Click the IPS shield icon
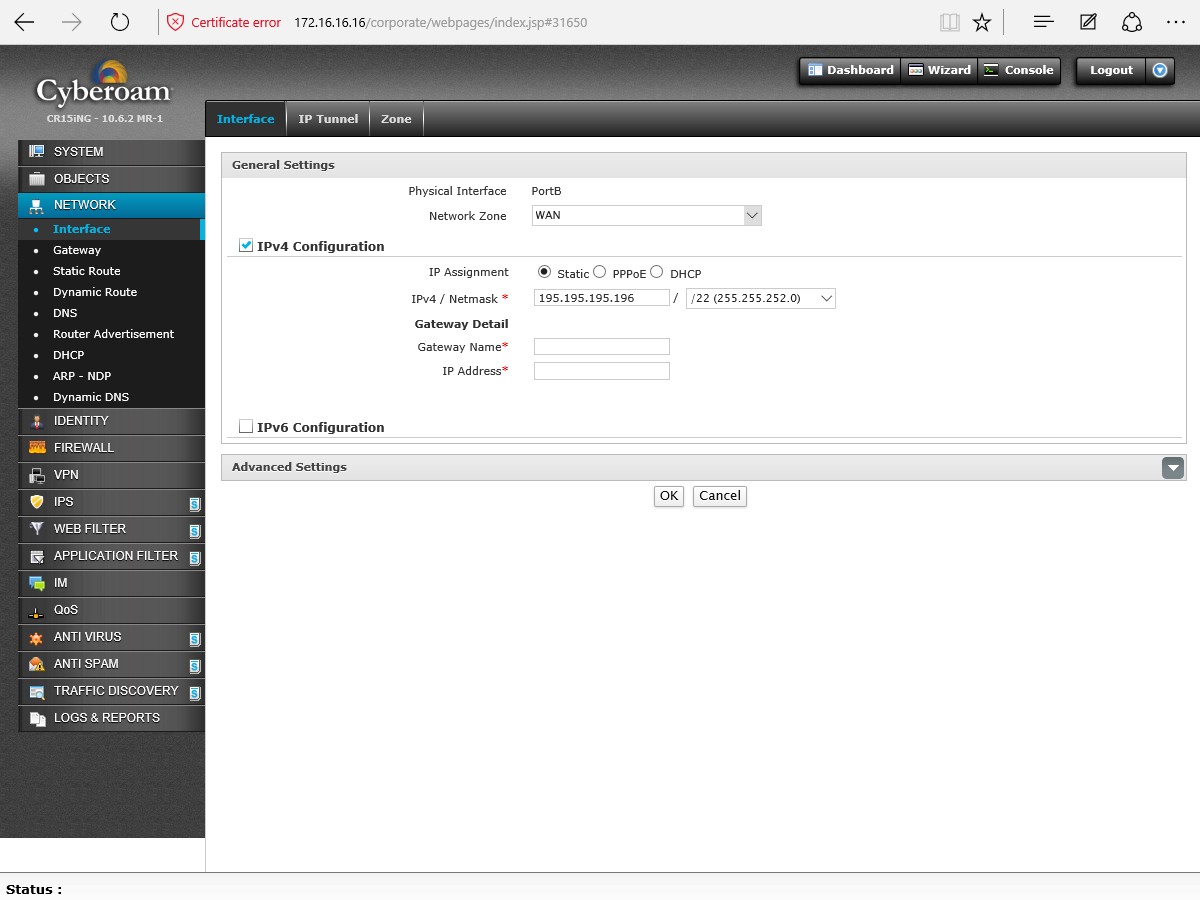Screen dimensions: 1200x900 pyautogui.click(x=37, y=502)
